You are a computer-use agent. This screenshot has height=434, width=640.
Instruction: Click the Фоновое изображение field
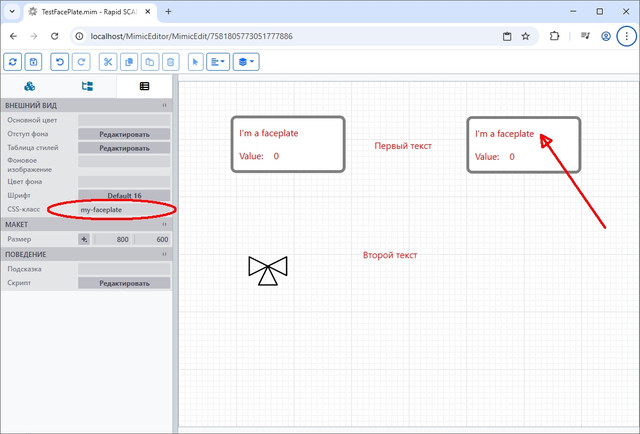[124, 162]
